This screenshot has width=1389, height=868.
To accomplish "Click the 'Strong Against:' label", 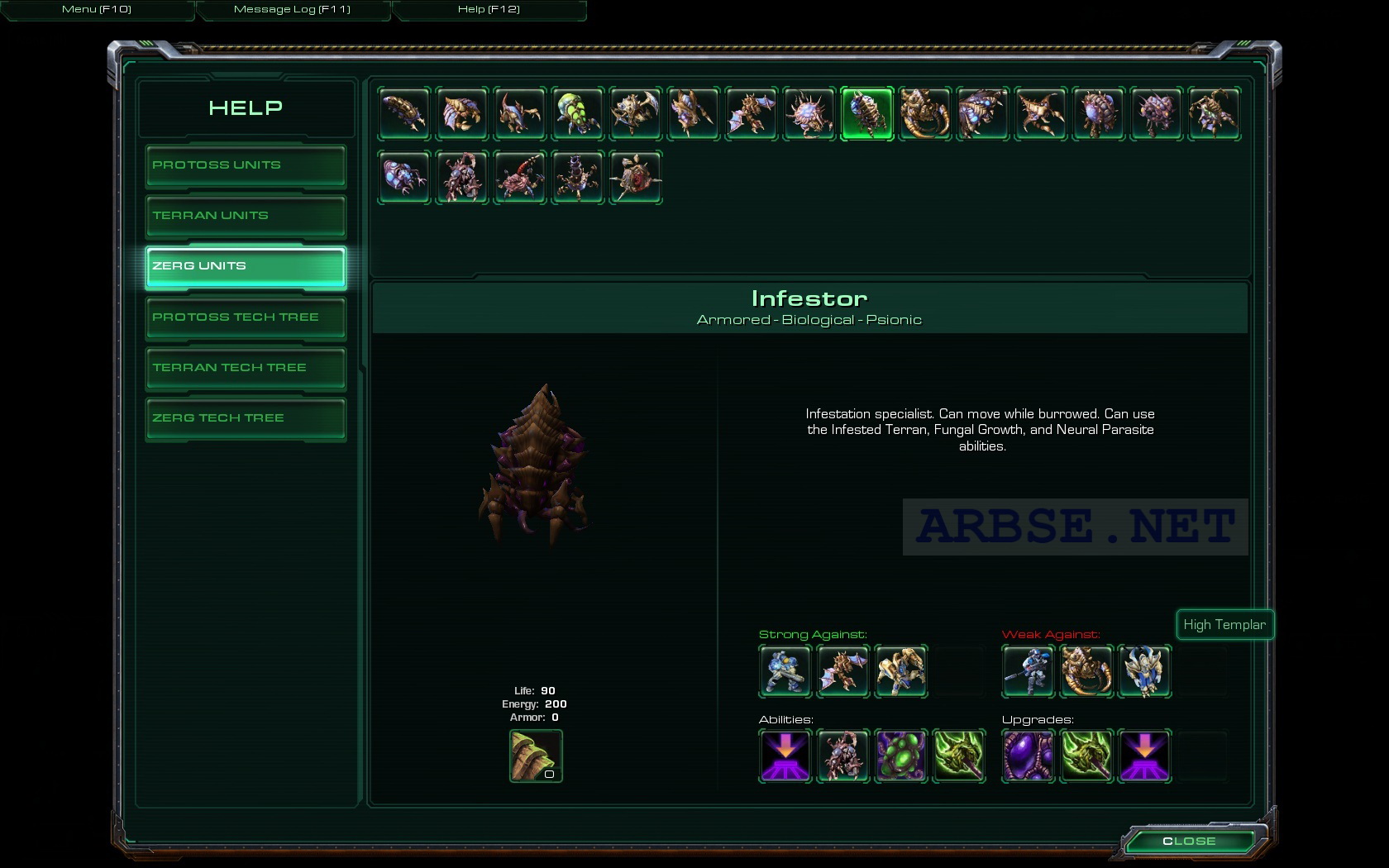I will click(x=813, y=635).
